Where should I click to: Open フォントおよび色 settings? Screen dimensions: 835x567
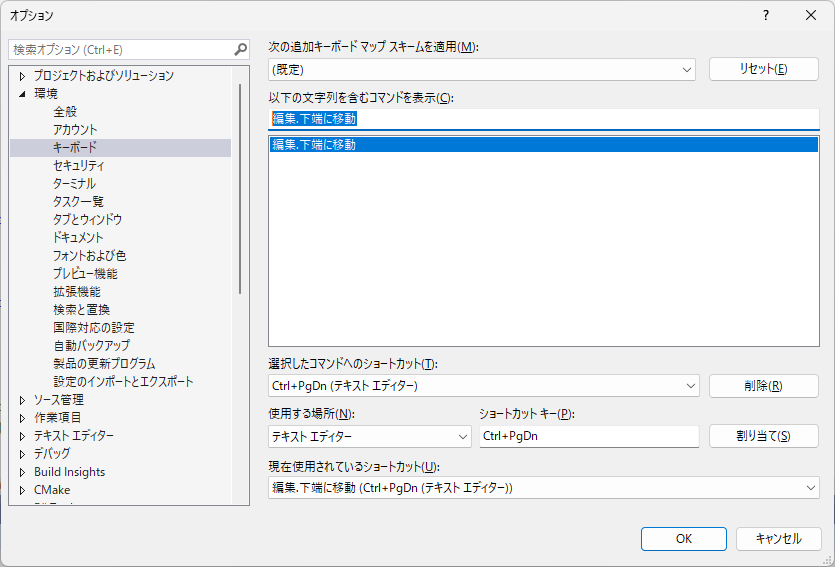(89, 256)
